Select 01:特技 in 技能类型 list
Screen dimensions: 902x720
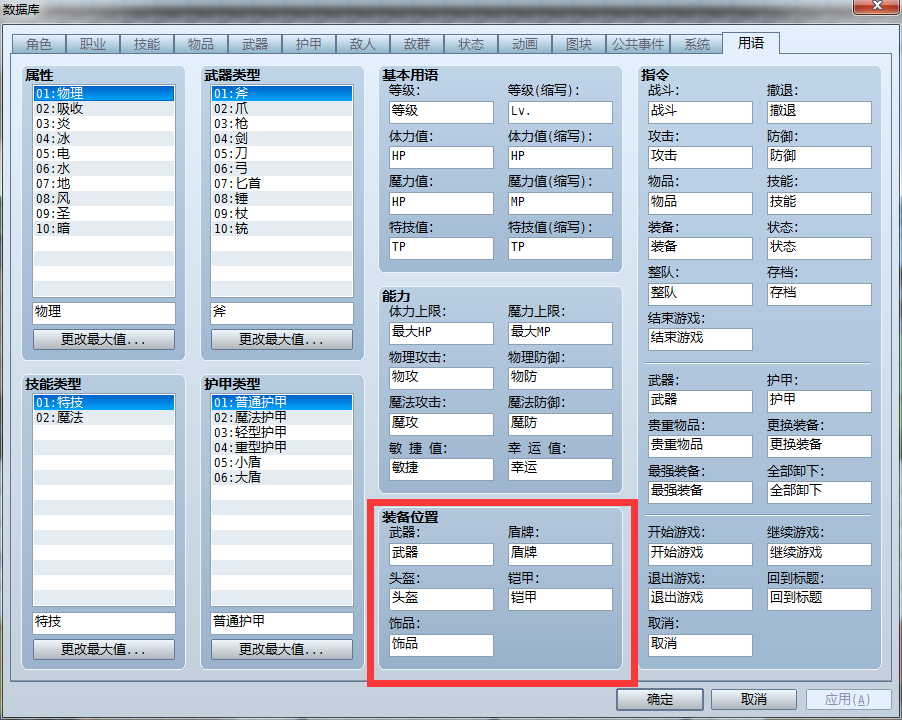pos(104,402)
